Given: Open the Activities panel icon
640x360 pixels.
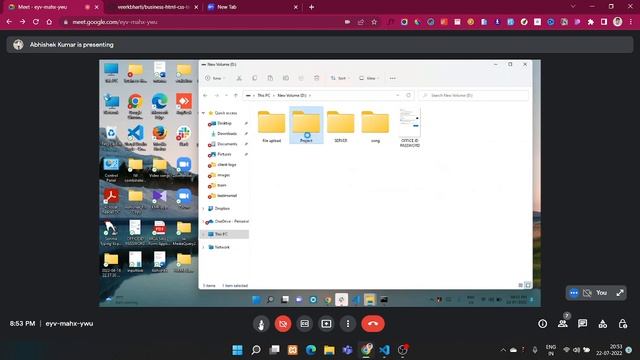Looking at the screenshot, I should click(x=602, y=324).
